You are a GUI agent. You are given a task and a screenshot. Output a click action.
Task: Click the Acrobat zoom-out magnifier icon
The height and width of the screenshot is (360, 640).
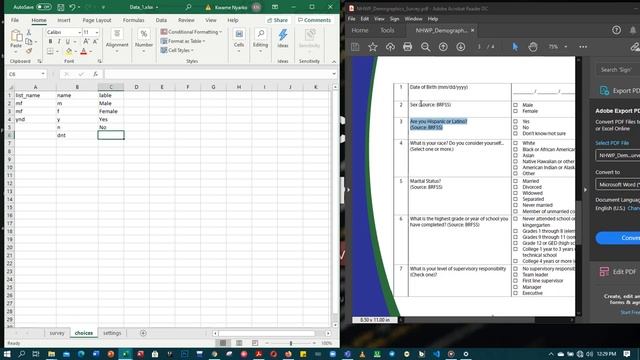tap(425, 47)
